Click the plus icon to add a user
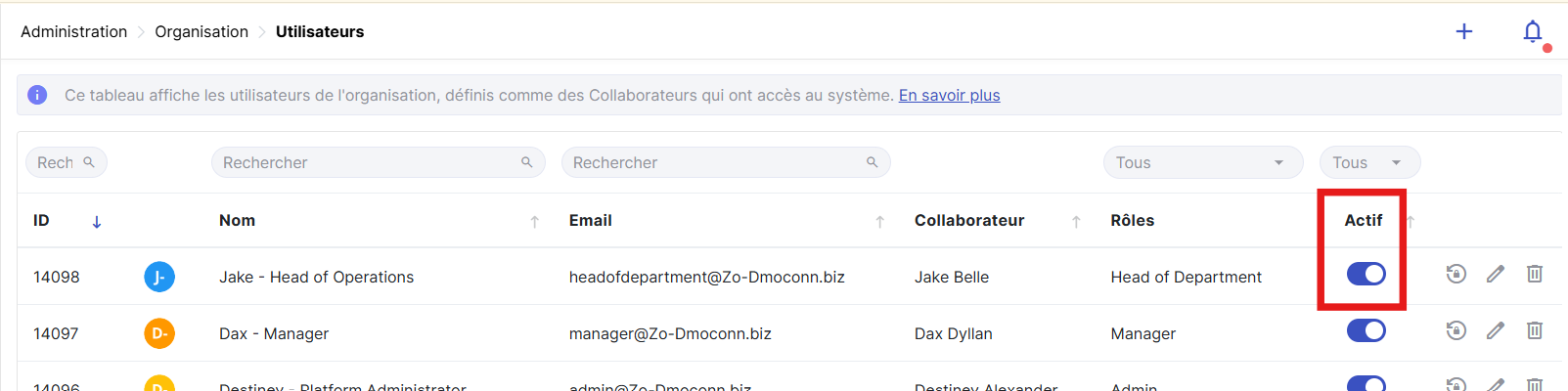Viewport: 1568px width, 391px height. tap(1463, 31)
